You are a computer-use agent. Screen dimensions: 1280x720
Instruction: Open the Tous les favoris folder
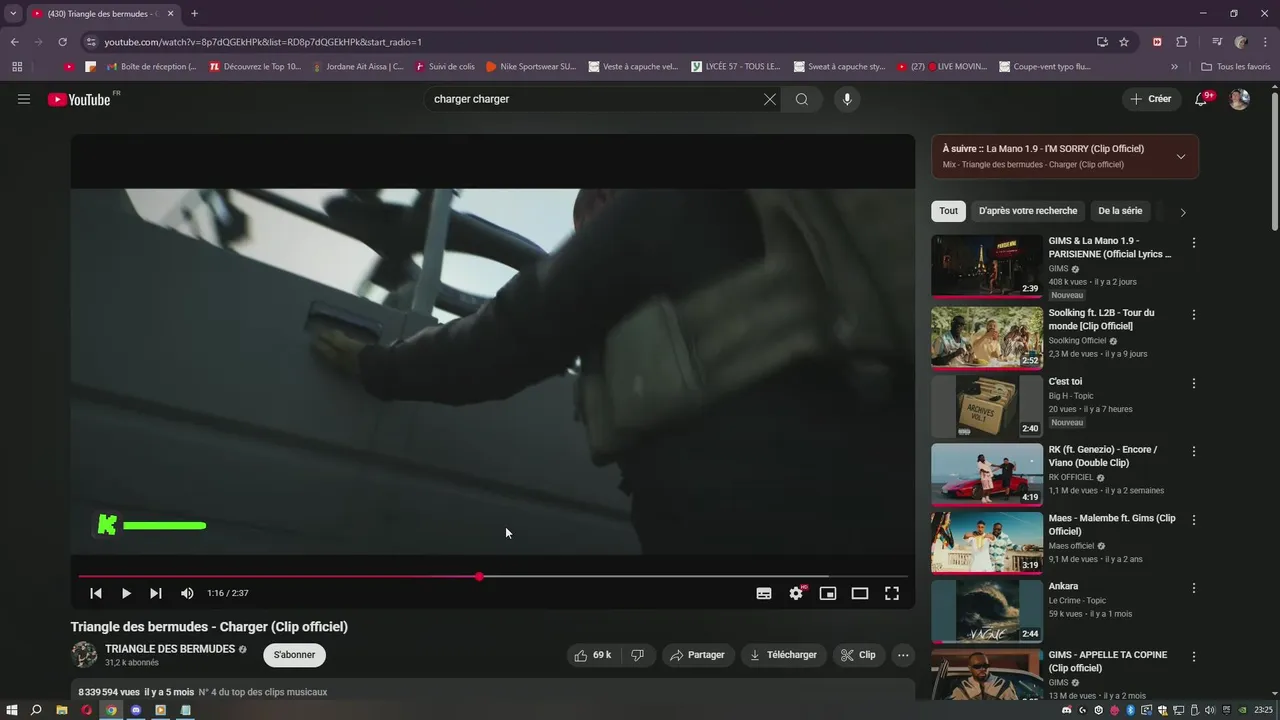tap(1236, 67)
